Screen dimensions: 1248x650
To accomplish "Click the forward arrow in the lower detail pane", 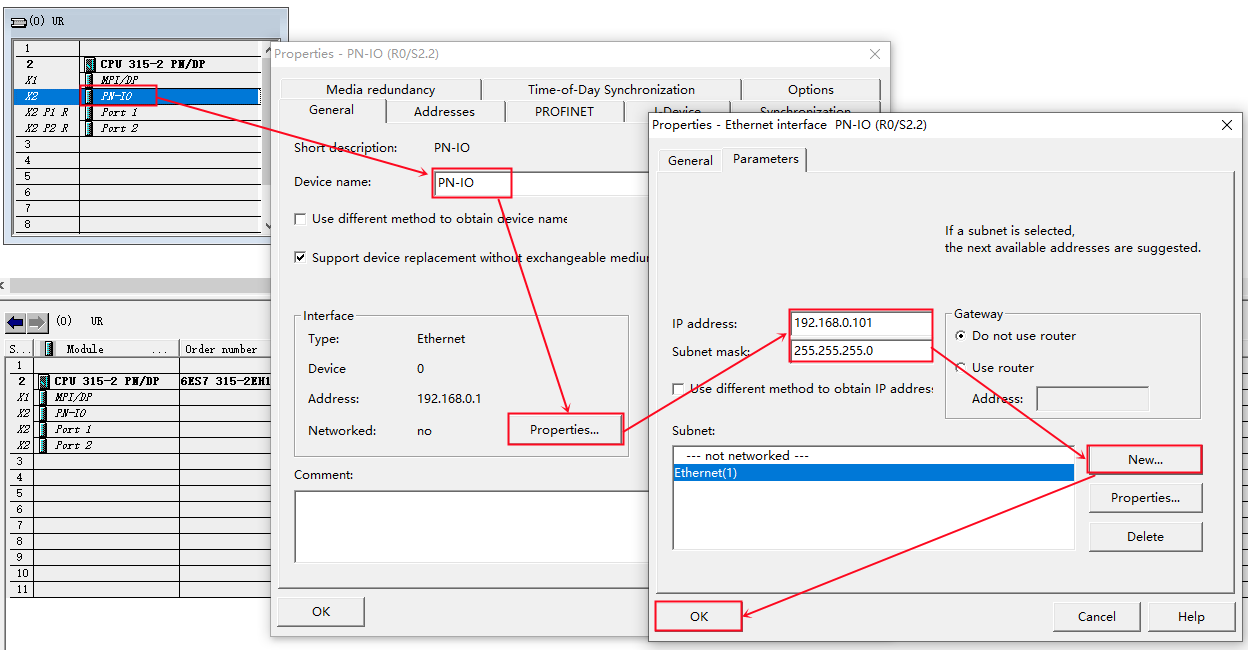I will (x=36, y=323).
